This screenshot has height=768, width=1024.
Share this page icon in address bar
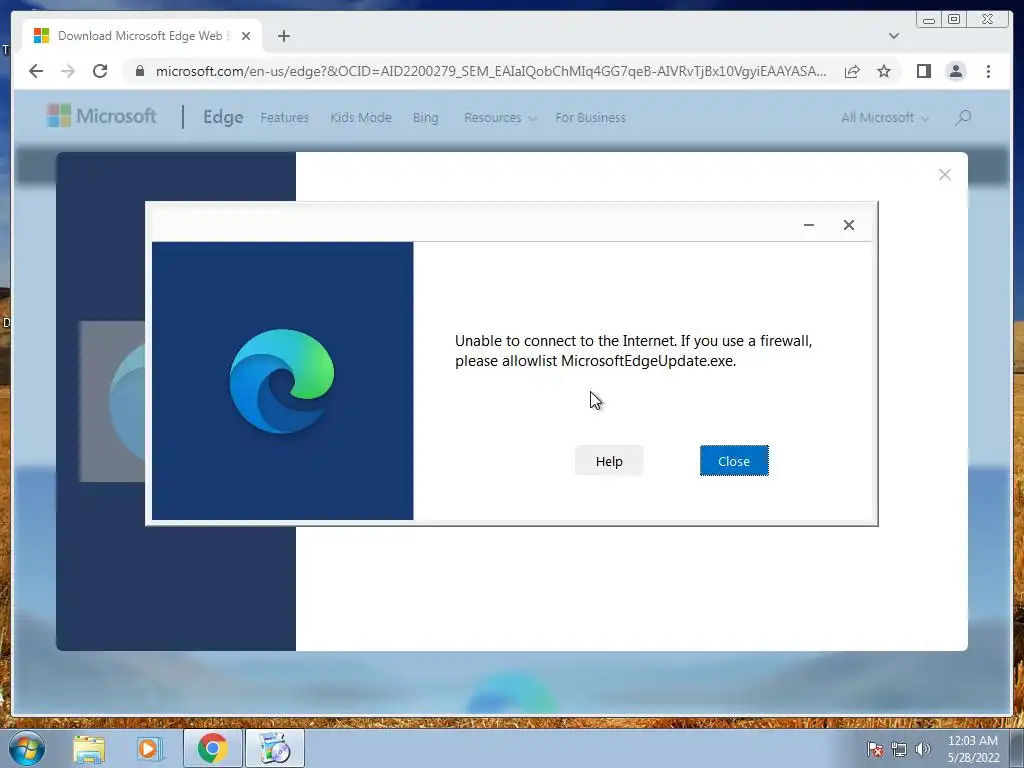click(852, 71)
